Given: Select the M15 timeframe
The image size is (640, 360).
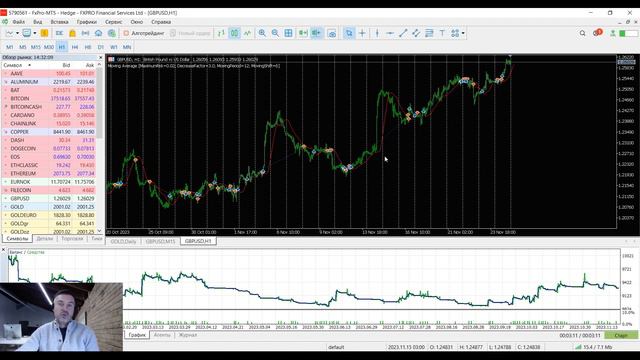Looking at the screenshot, I should tap(36, 47).
